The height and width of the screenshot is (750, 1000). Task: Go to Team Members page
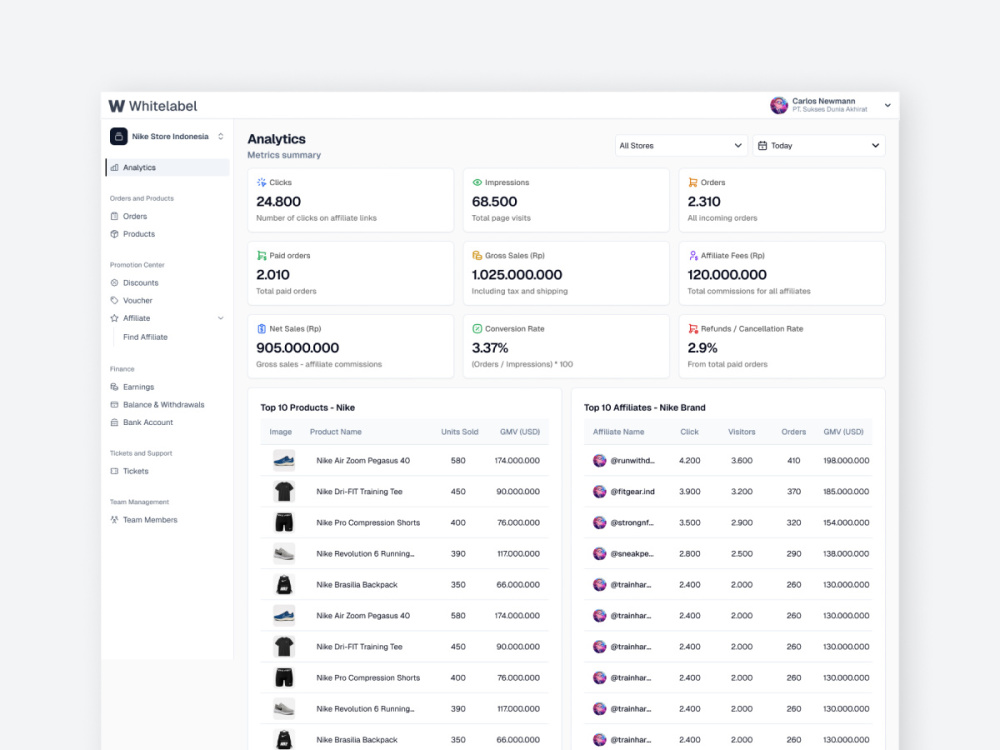point(150,520)
